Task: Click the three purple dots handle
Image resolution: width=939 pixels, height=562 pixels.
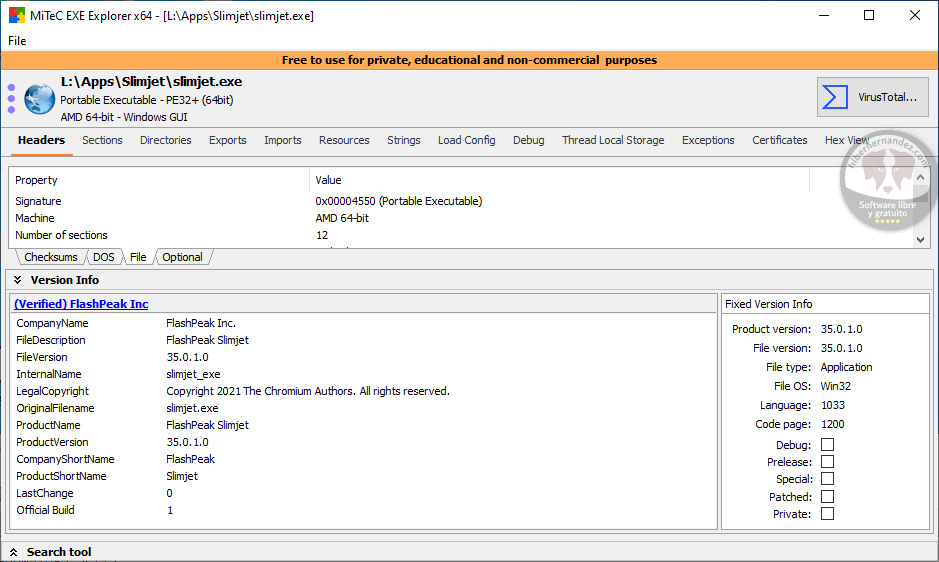Action: pos(11,99)
